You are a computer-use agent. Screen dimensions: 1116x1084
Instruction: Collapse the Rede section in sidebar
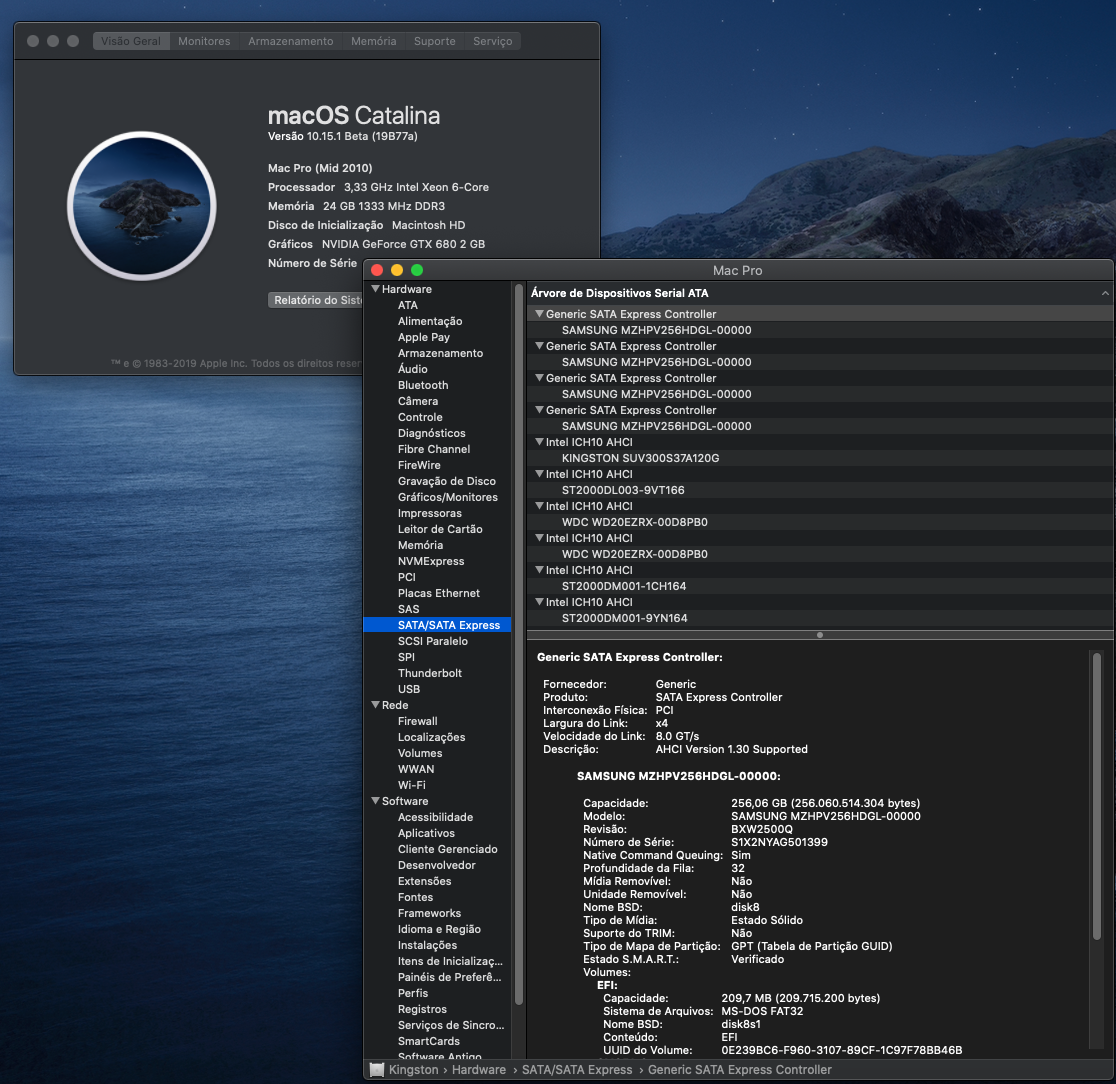pyautogui.click(x=376, y=705)
